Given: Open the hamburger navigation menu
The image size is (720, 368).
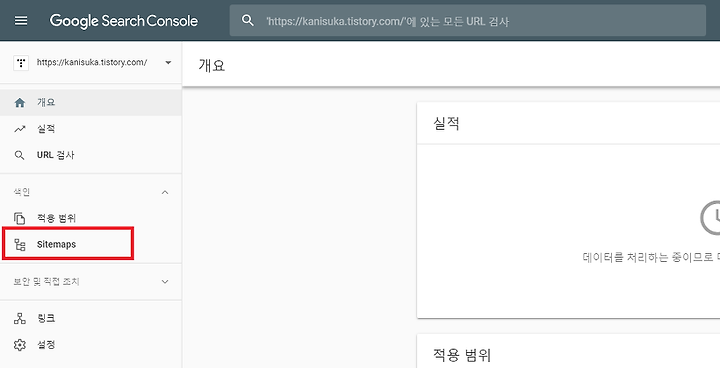Looking at the screenshot, I should 21,21.
